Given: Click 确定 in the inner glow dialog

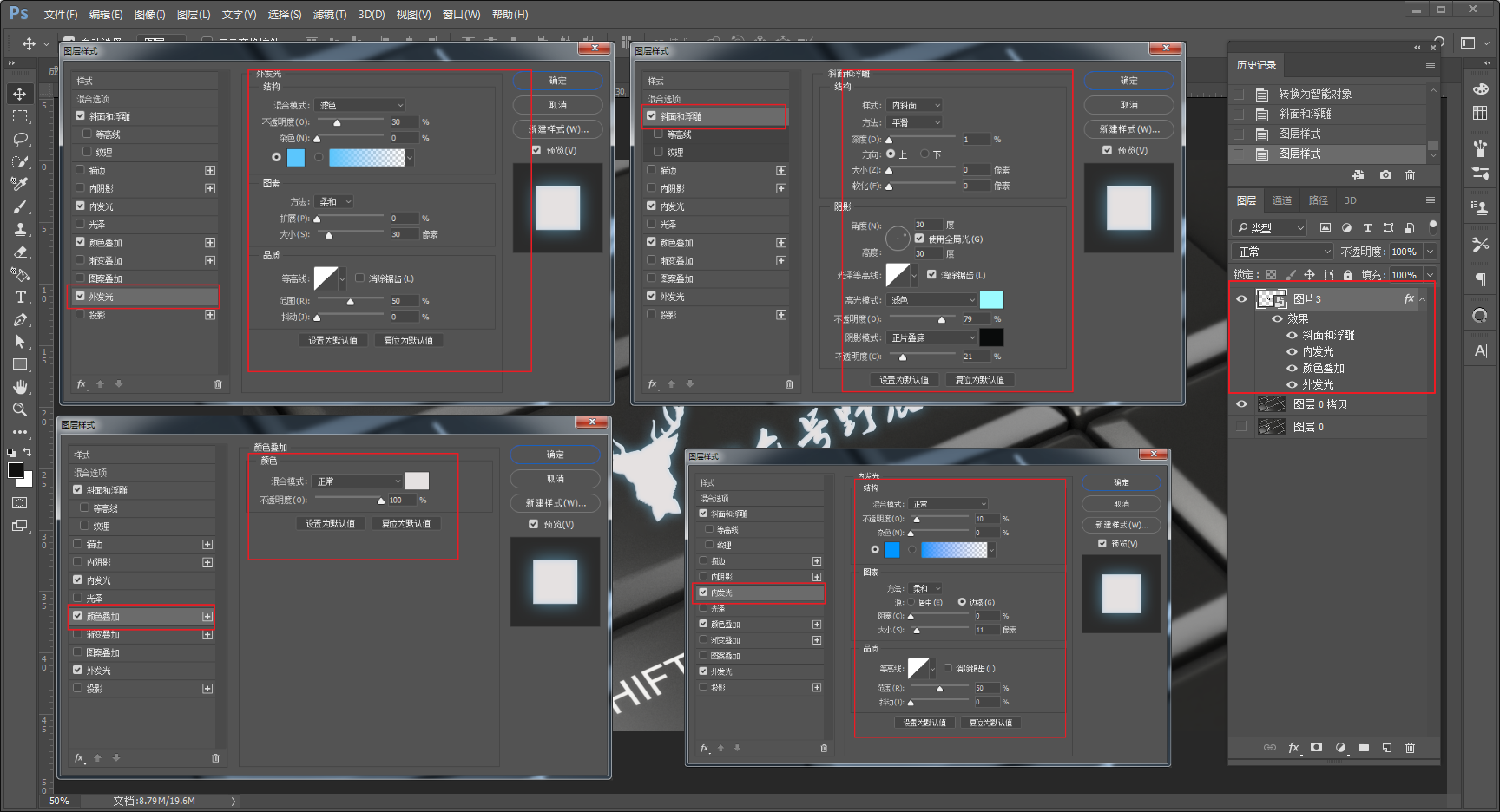Looking at the screenshot, I should coord(1121,482).
